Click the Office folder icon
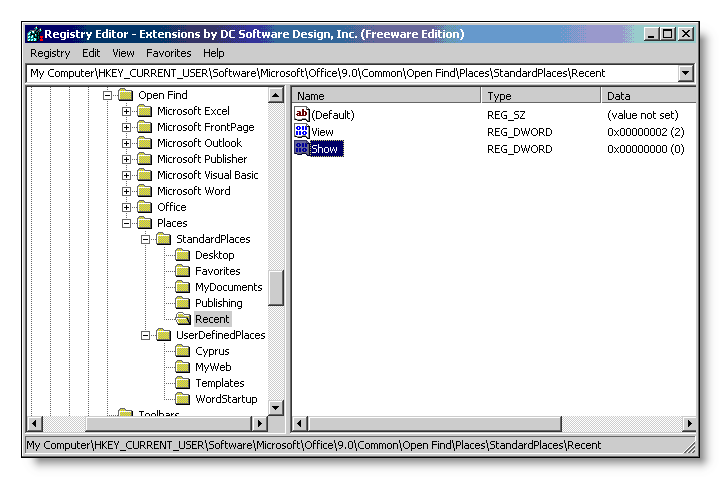 pos(144,207)
